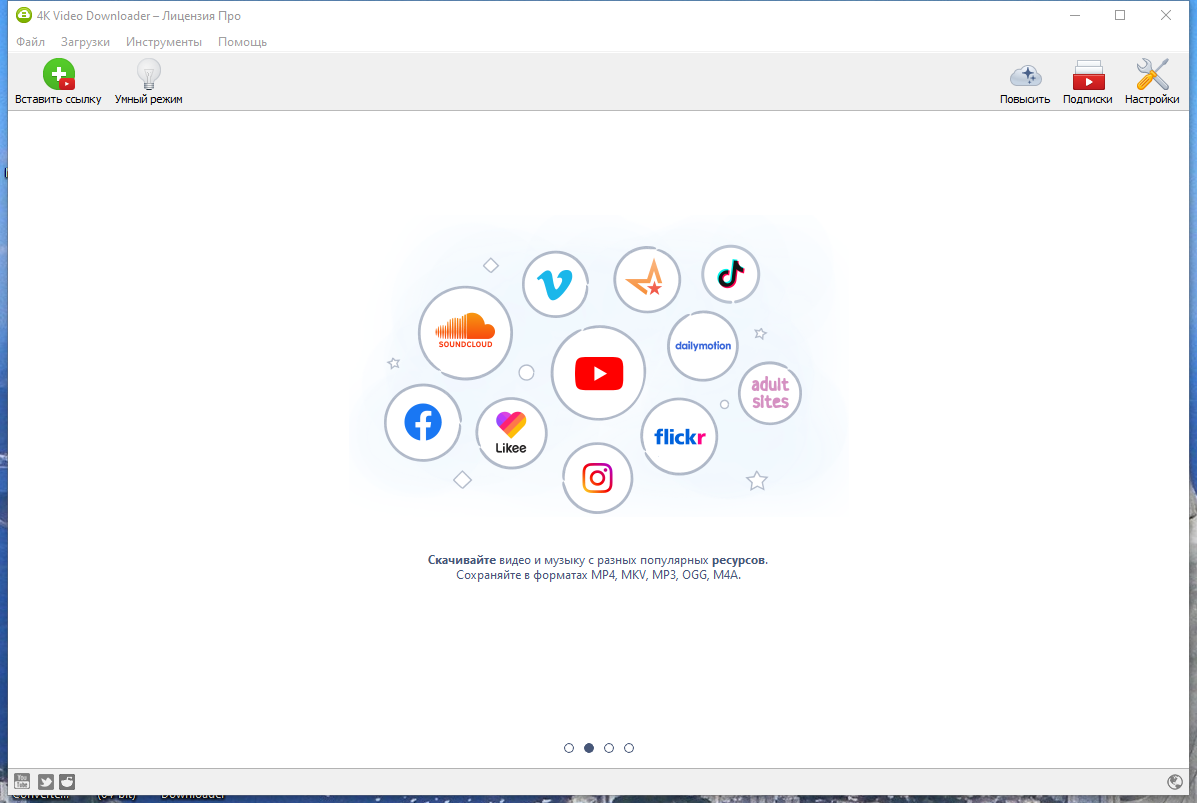Click the Flickr logo bubble
Viewport: 1197px width, 803px height.
point(679,437)
